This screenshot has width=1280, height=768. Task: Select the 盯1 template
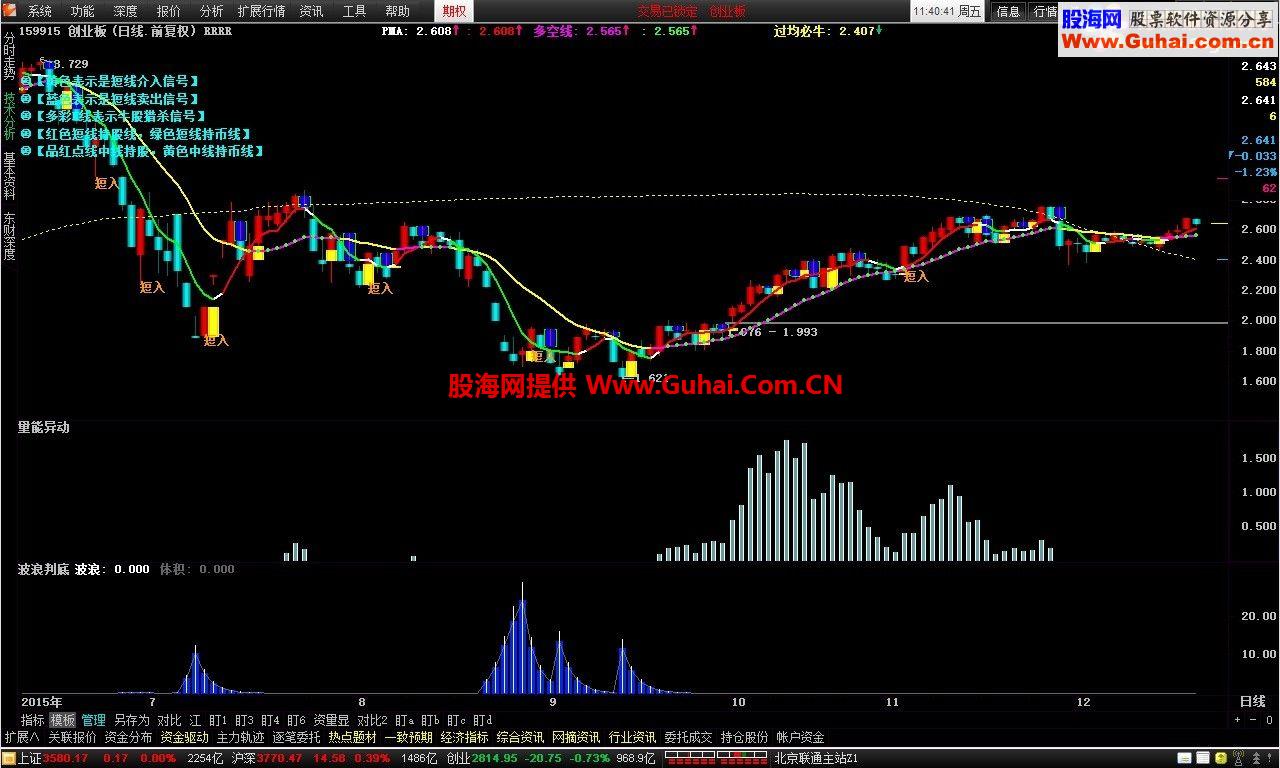coord(218,720)
